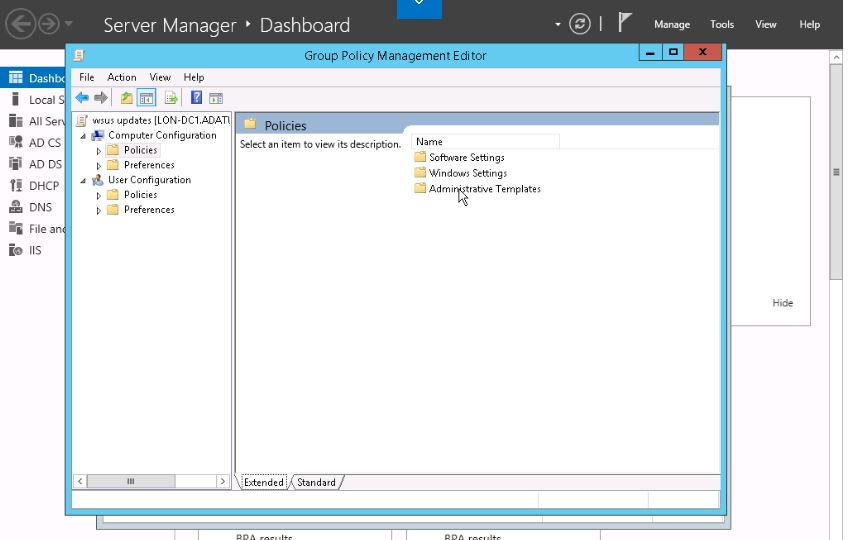Click the Windows Settings folder icon

(x=420, y=173)
